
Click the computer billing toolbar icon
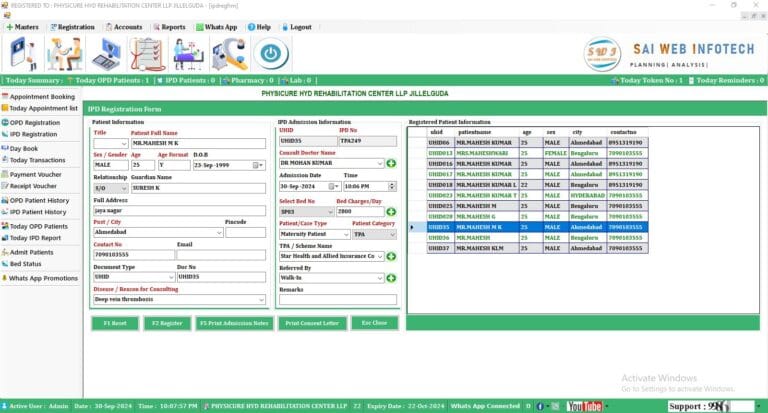107,54
